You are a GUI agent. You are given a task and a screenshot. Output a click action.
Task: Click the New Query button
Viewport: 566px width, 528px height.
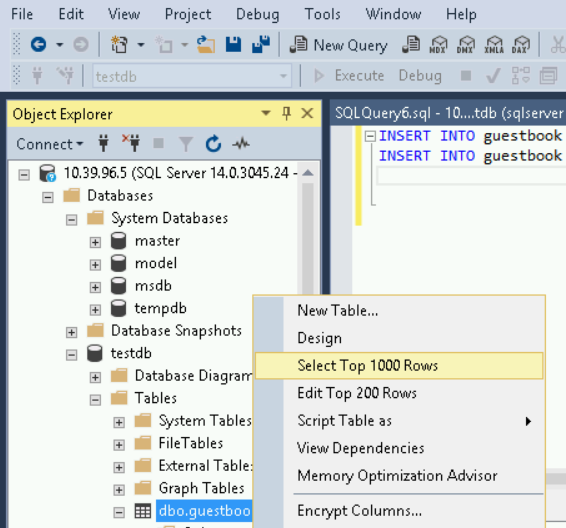[x=339, y=45]
